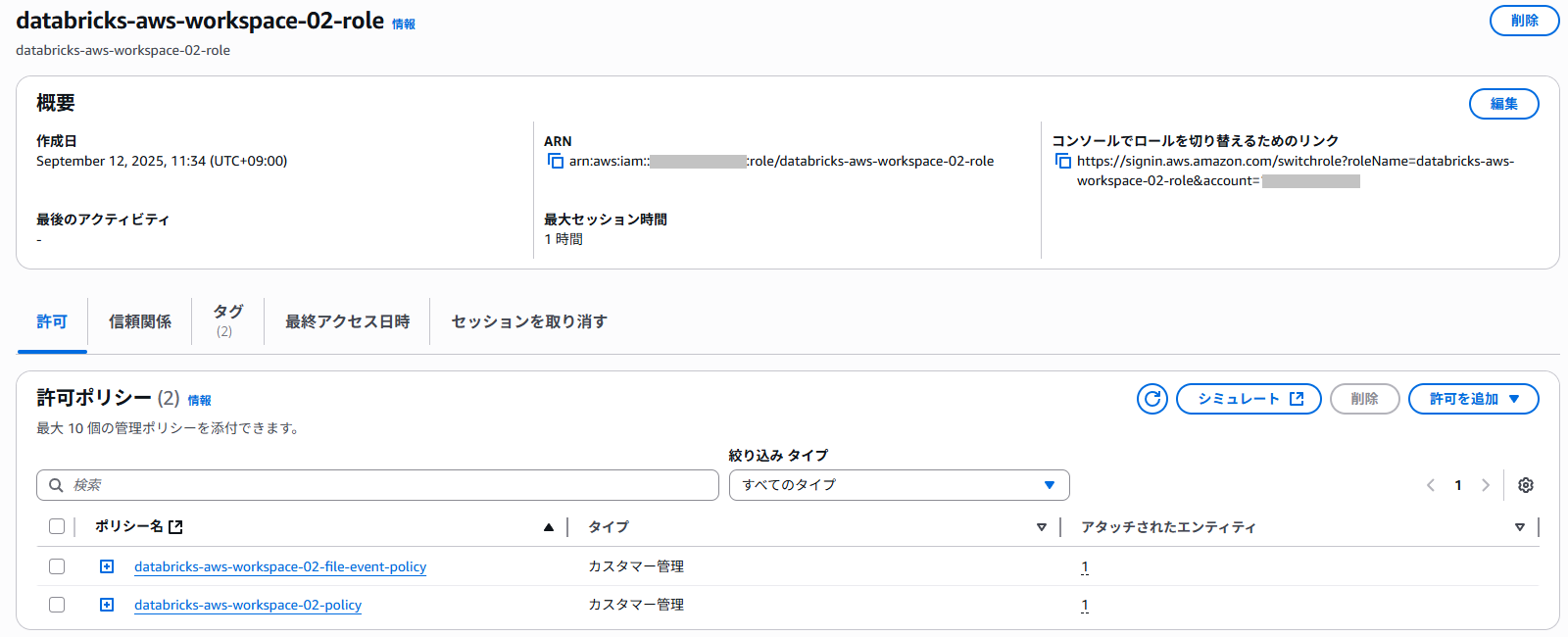This screenshot has width=1568, height=637.
Task: Refresh the permissions policy list
Action: (x=1152, y=399)
